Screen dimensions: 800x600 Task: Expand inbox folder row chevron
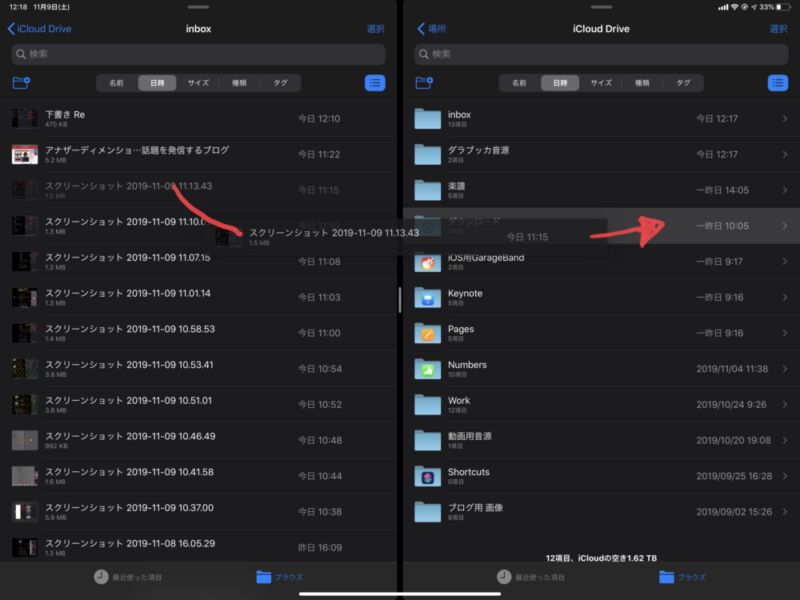tap(785, 118)
